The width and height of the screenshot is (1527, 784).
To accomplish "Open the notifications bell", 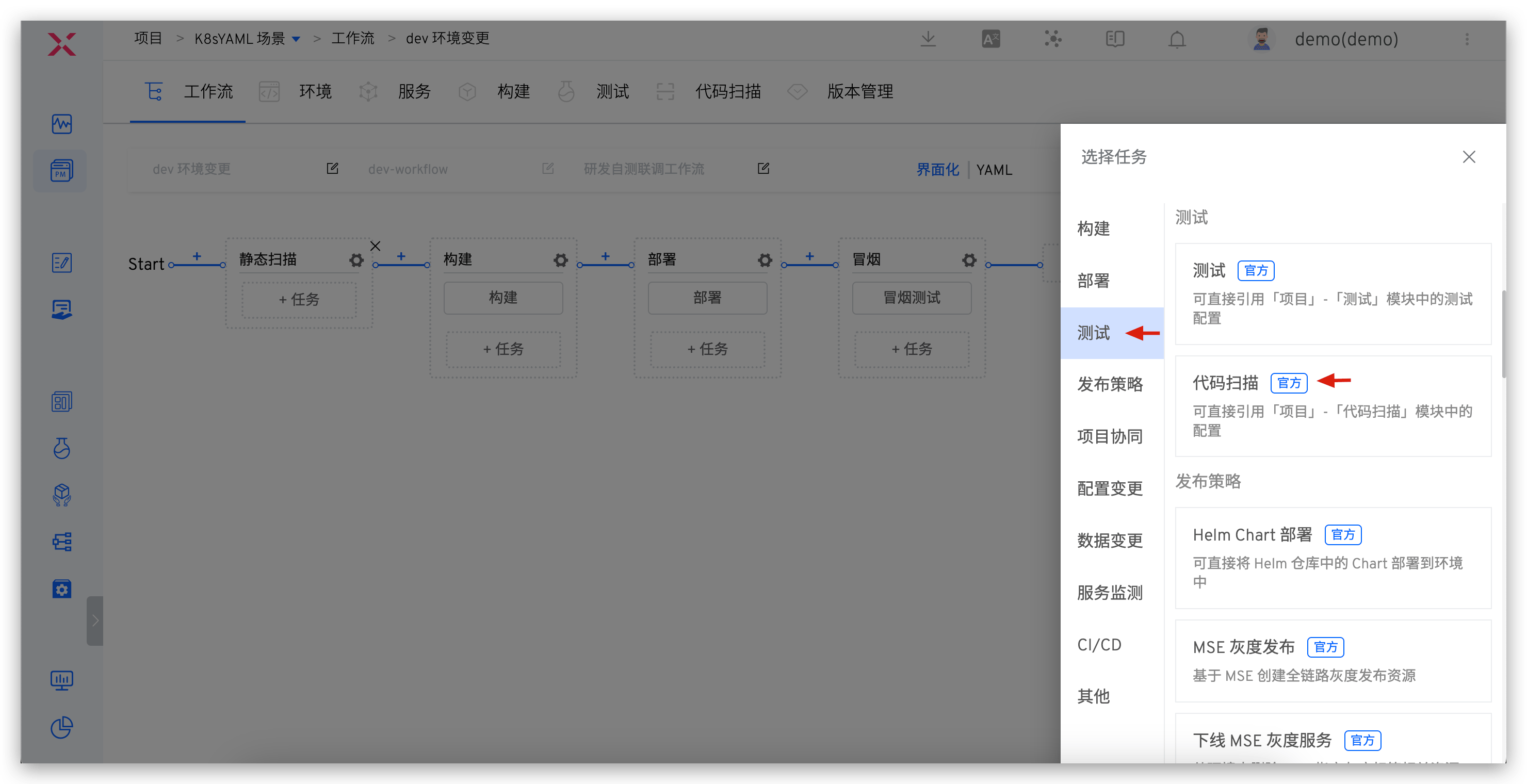I will [x=1177, y=39].
